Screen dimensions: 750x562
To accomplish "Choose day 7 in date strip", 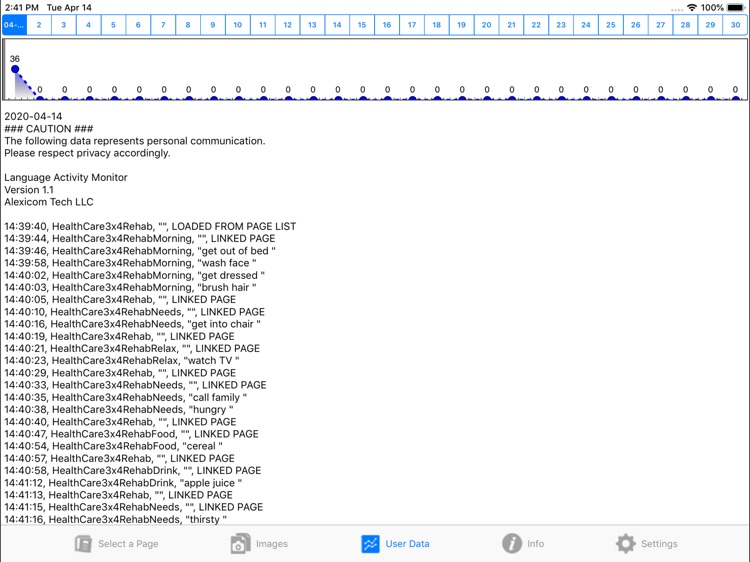I will pyautogui.click(x=163, y=25).
